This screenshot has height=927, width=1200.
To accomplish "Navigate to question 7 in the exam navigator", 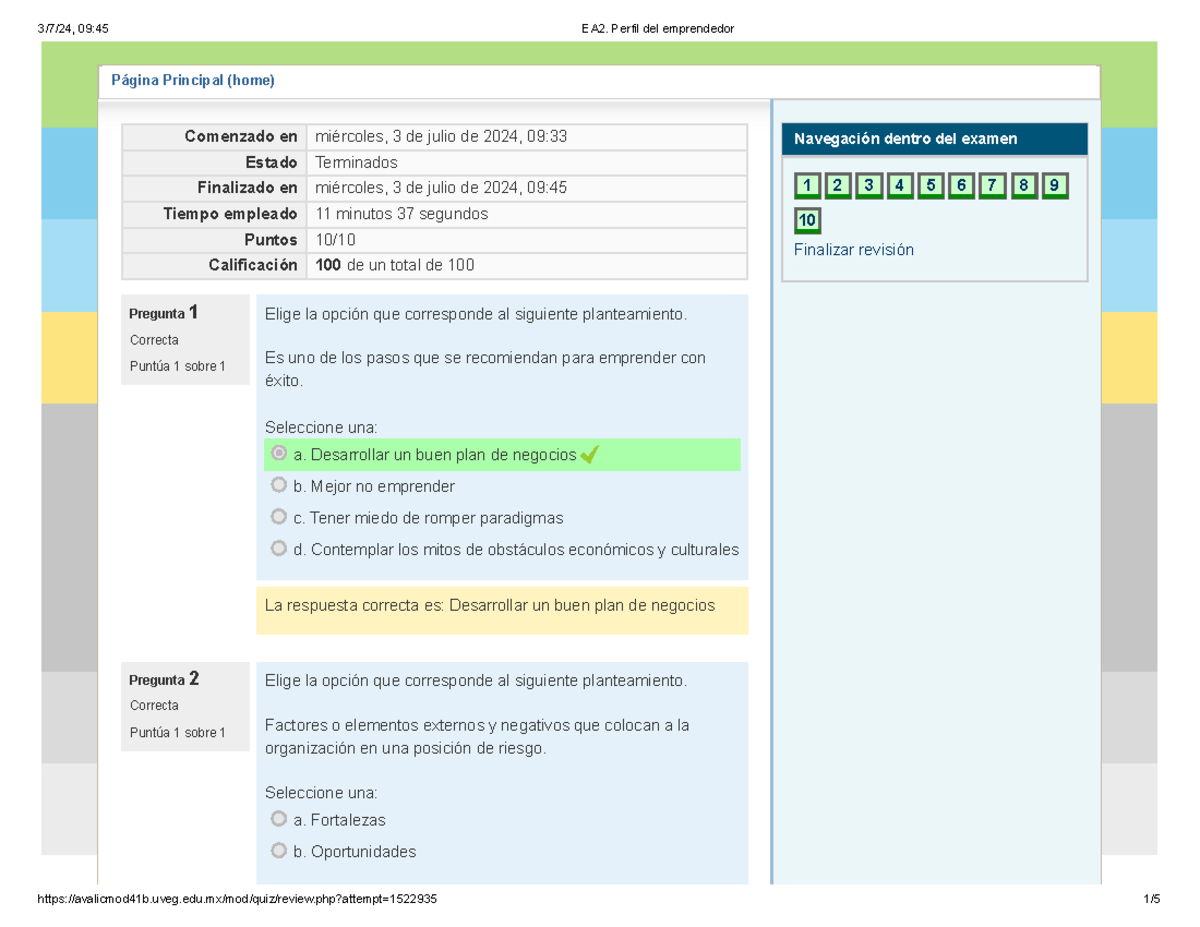I will coord(993,184).
